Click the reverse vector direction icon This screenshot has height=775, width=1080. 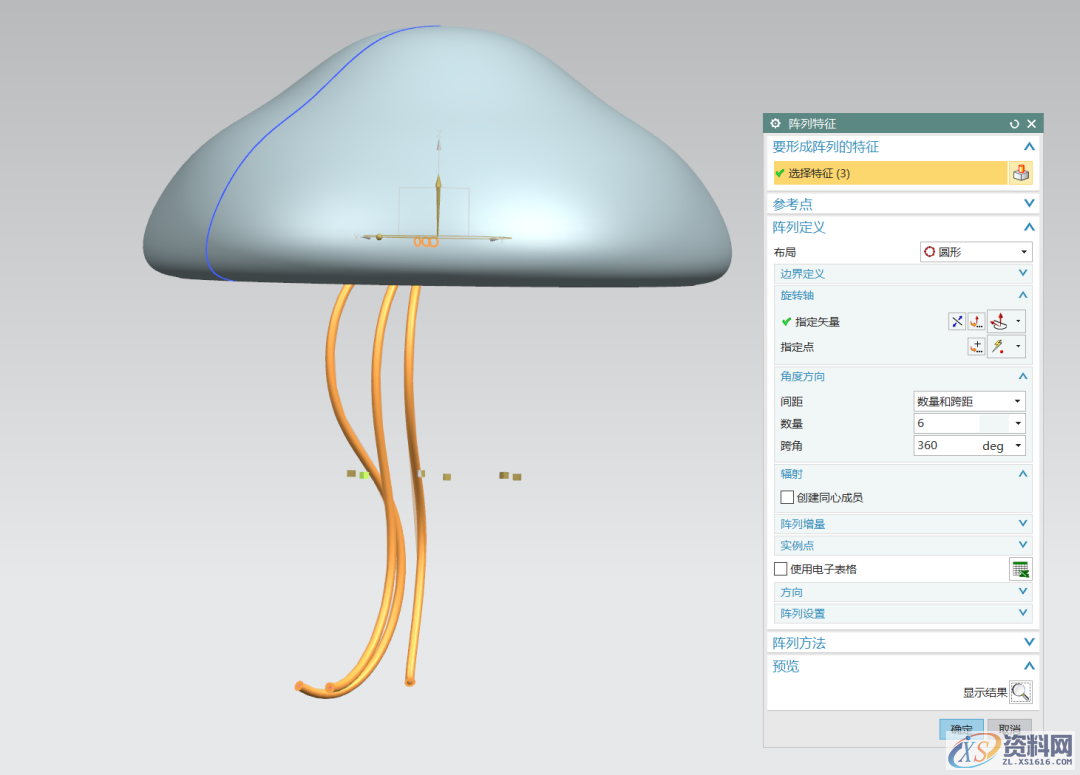(x=957, y=321)
